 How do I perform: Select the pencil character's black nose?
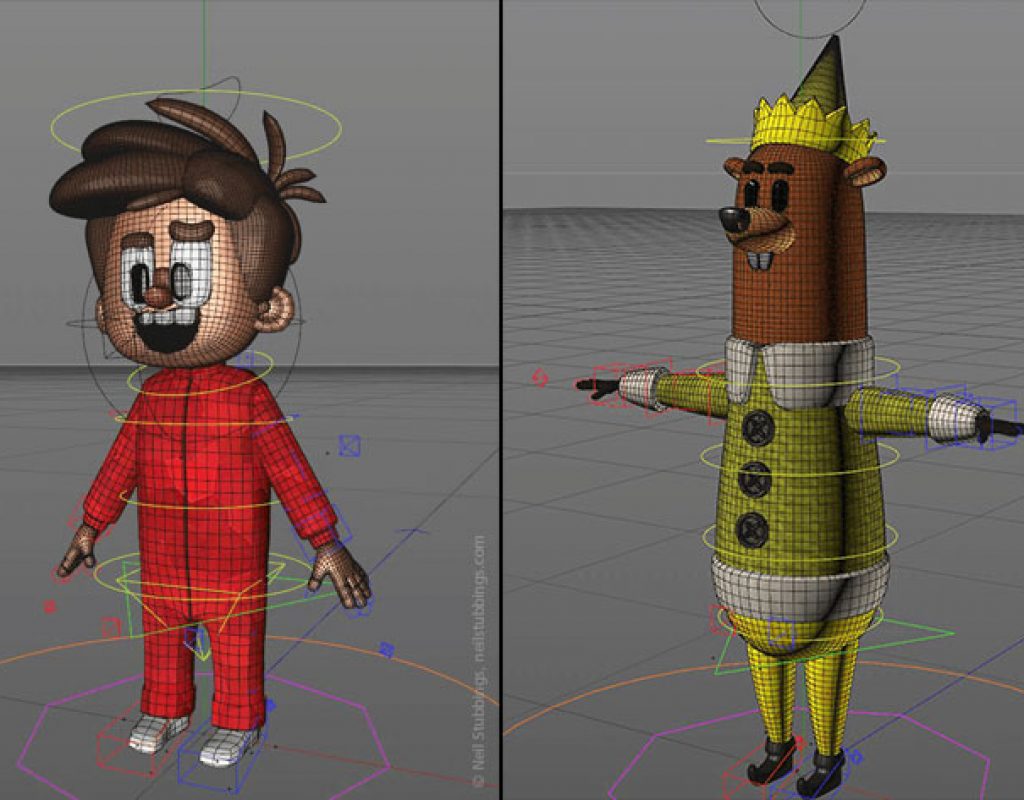(x=735, y=220)
